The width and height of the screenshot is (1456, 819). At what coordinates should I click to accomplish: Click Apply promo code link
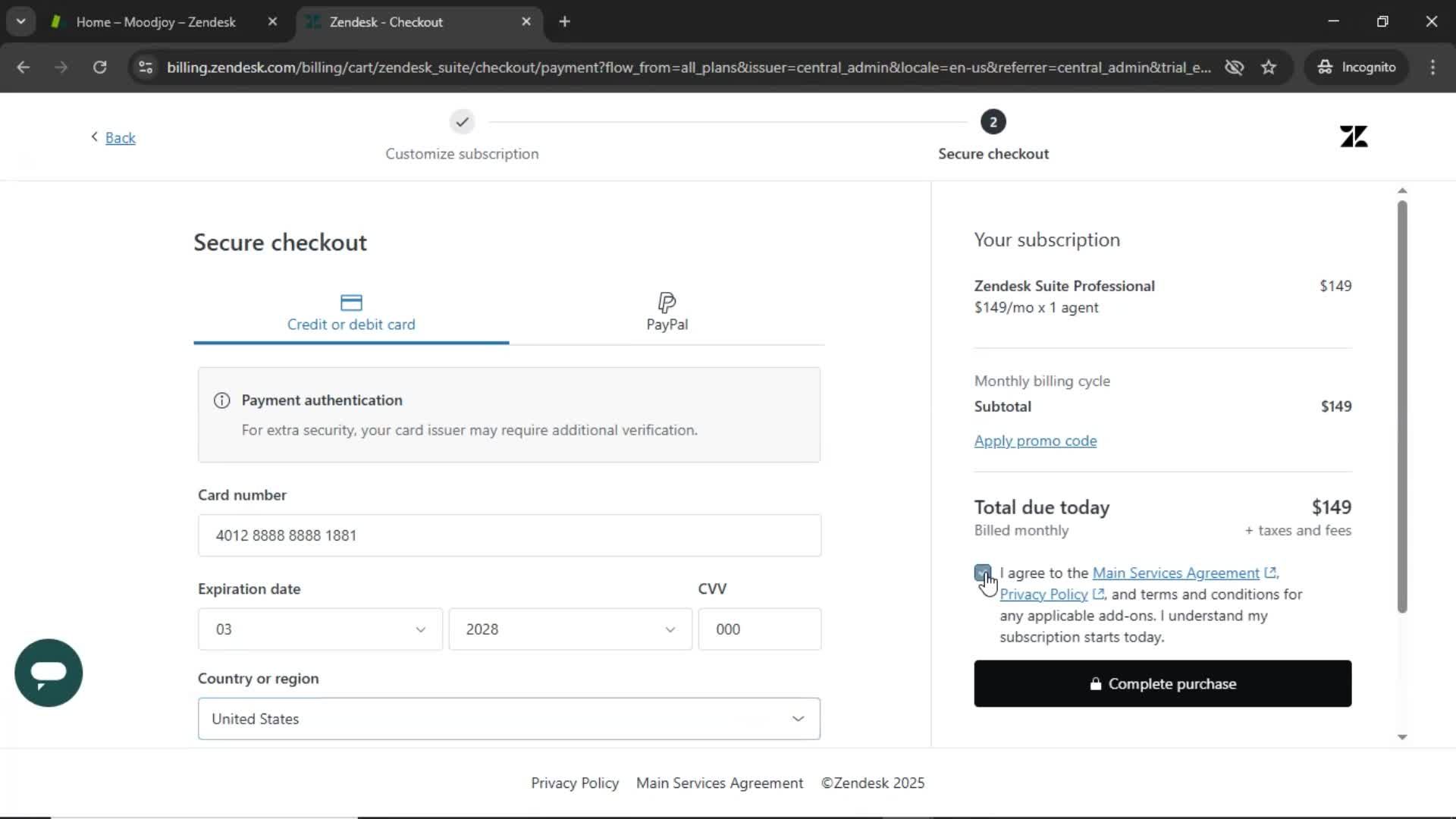pos(1035,441)
